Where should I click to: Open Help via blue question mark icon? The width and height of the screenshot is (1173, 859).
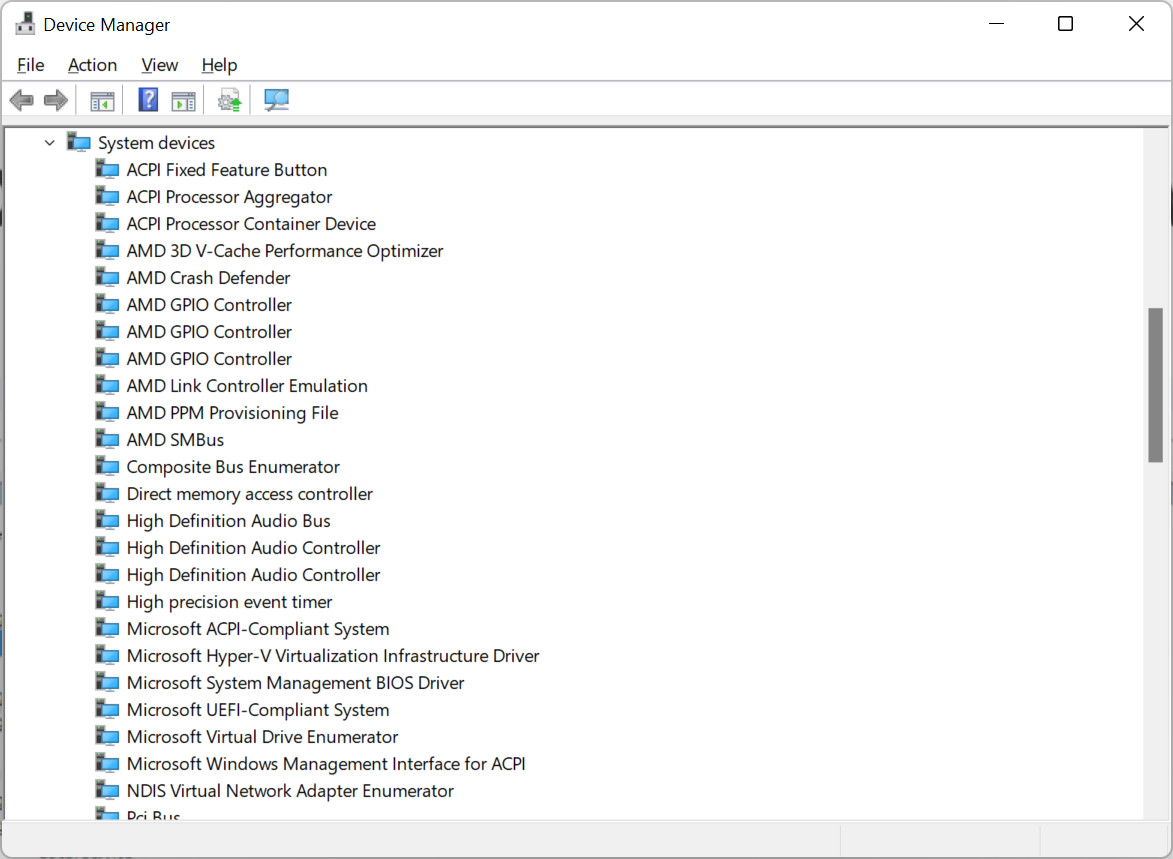tap(148, 100)
